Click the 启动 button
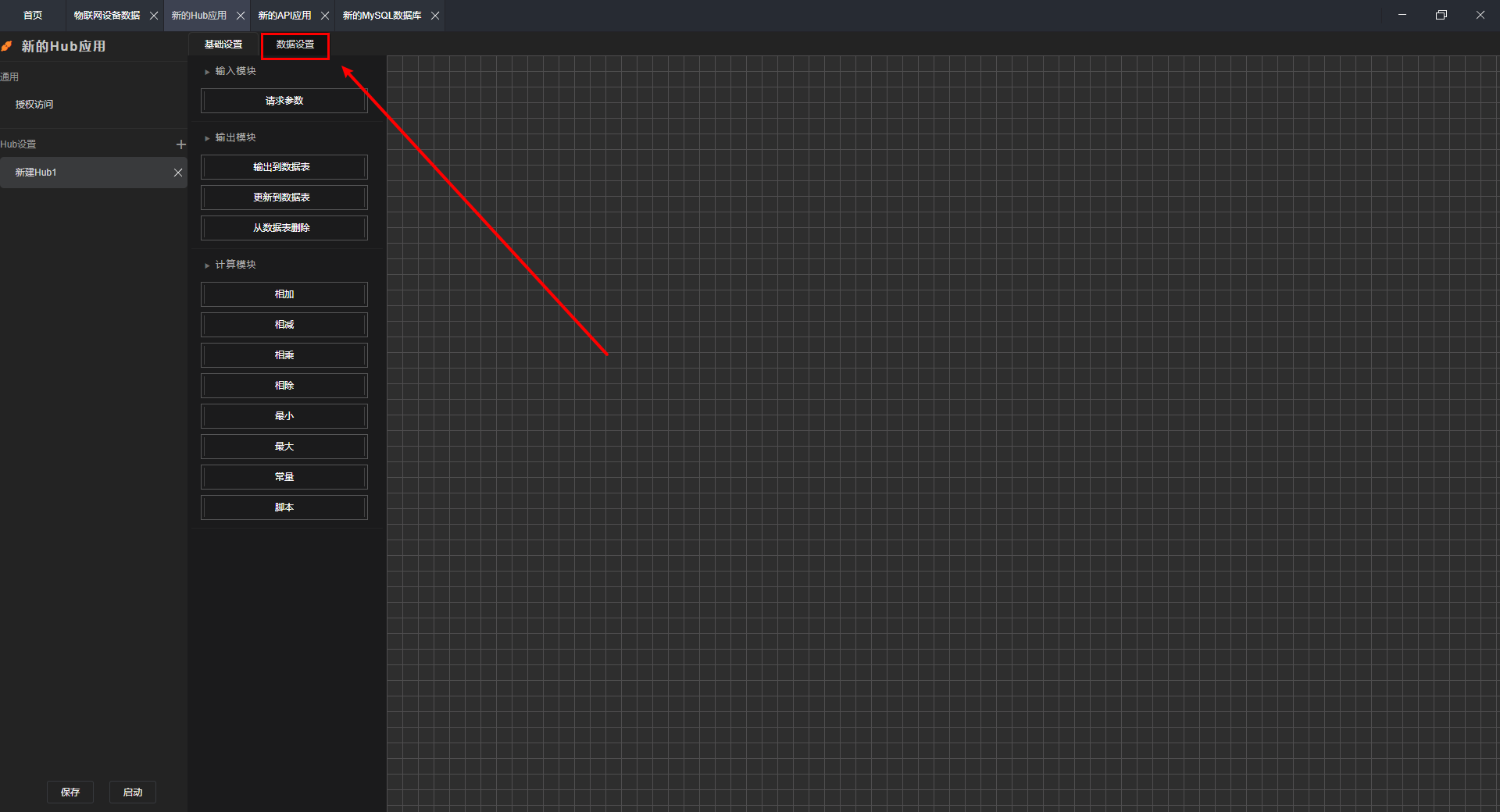The image size is (1500, 812). coord(133,792)
